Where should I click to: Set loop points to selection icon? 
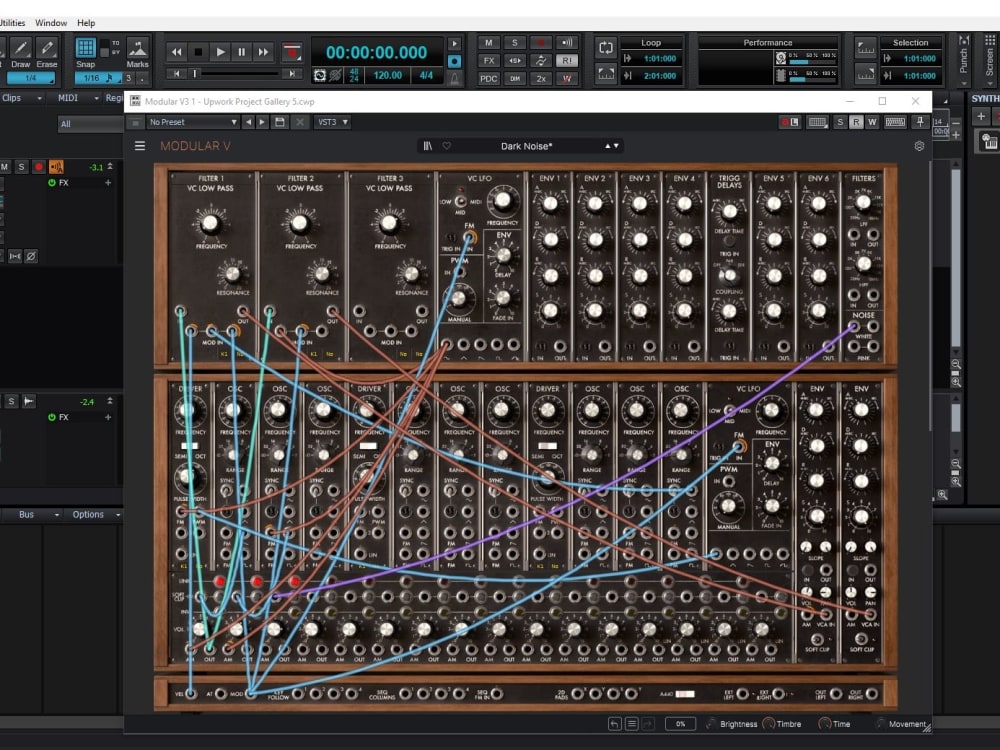click(x=605, y=74)
